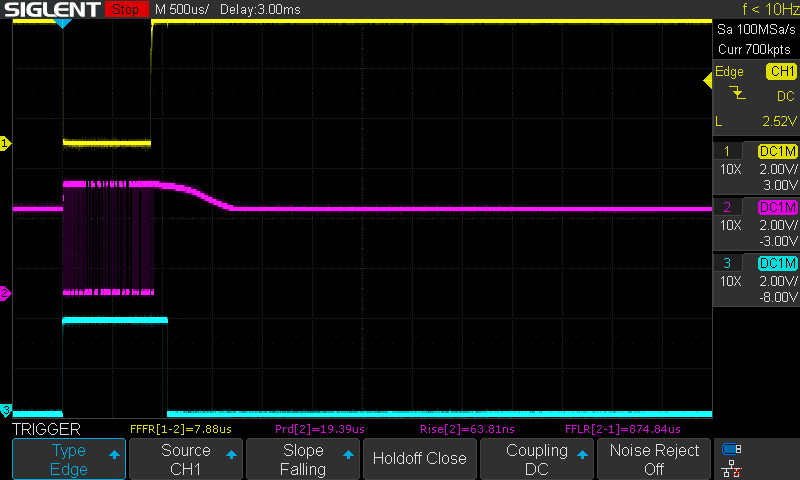800x480 pixels.
Task: Select the Prd[2]=19.39us measurement
Action: (320, 430)
